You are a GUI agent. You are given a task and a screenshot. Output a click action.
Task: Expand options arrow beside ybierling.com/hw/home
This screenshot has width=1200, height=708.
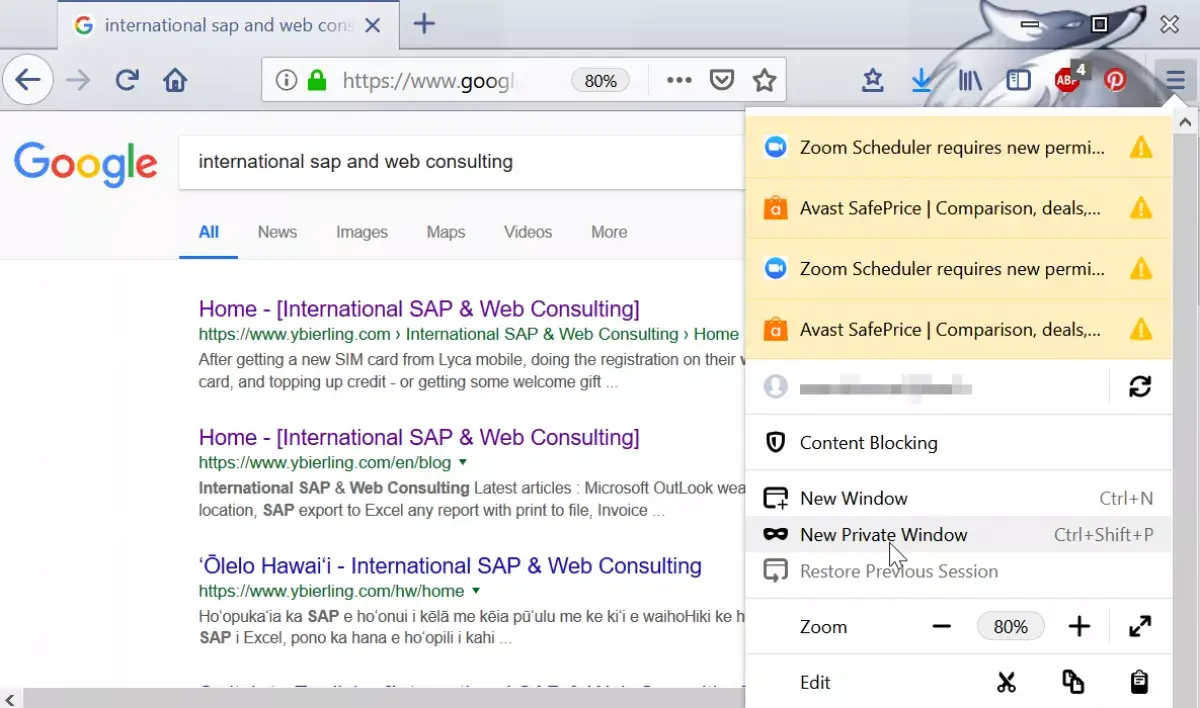pyautogui.click(x=476, y=591)
